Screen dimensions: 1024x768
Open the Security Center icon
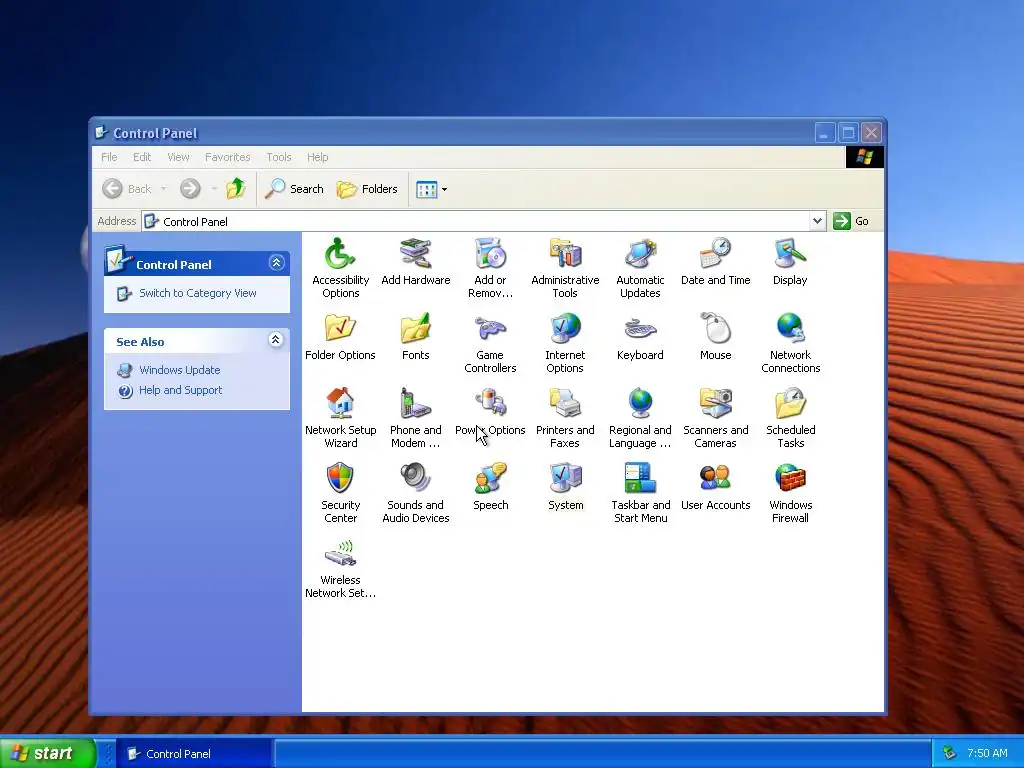[x=340, y=479]
